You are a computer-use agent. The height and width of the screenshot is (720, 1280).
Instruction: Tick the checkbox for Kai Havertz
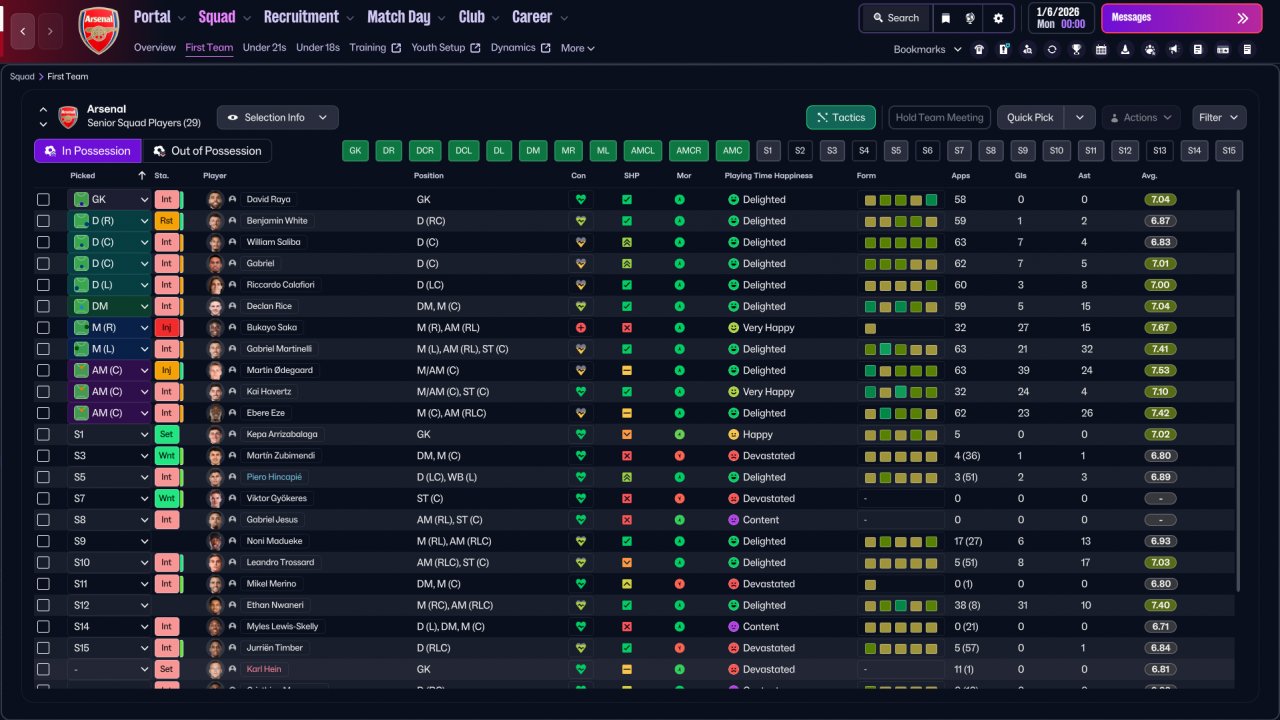tap(43, 392)
